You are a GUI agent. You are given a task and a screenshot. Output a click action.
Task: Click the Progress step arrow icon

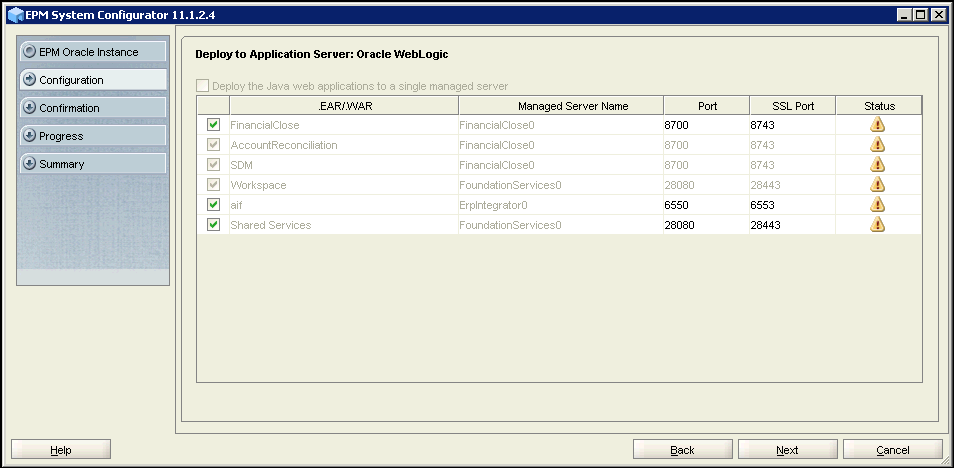(29, 136)
